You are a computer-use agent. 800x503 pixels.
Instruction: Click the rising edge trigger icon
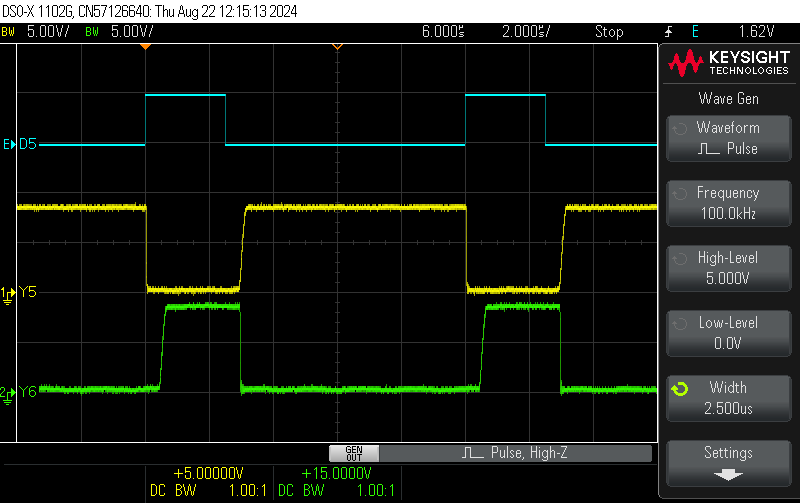(667, 32)
